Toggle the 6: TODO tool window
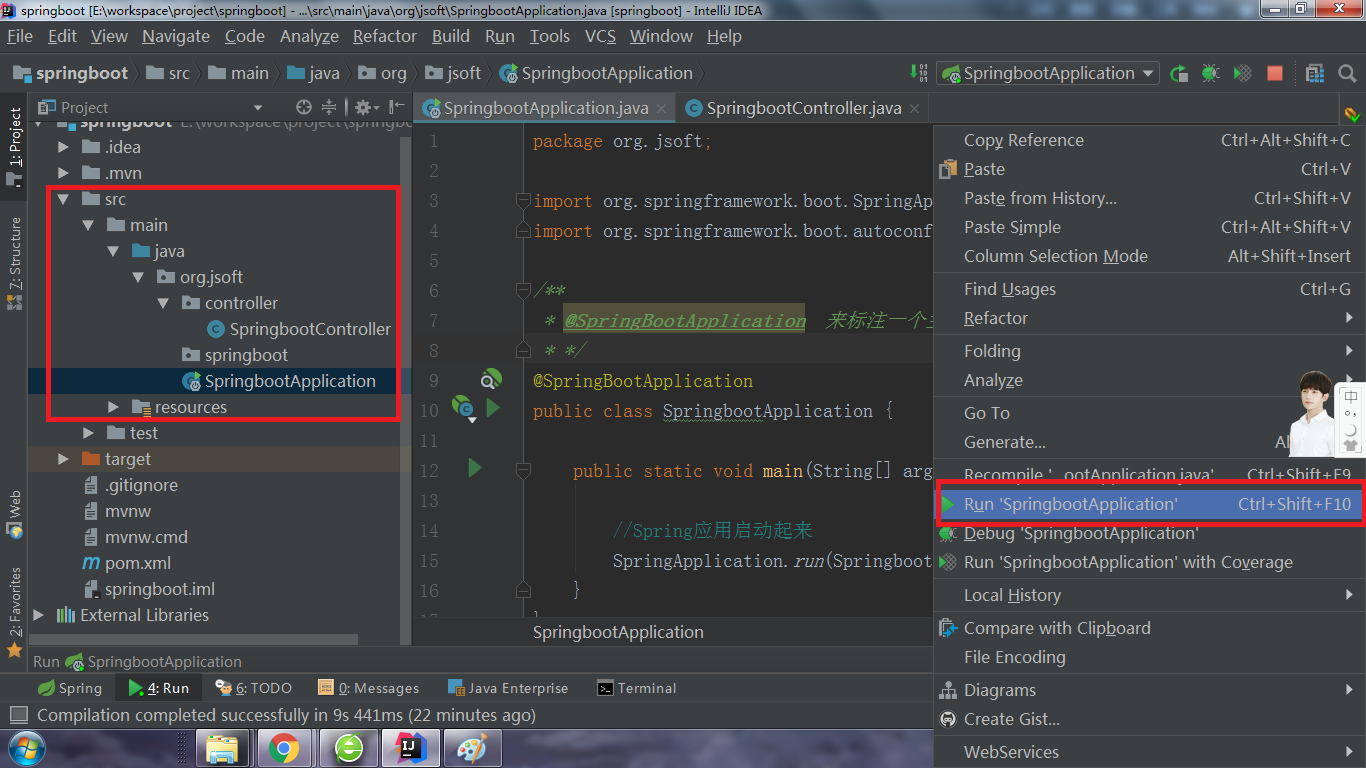 [x=253, y=688]
